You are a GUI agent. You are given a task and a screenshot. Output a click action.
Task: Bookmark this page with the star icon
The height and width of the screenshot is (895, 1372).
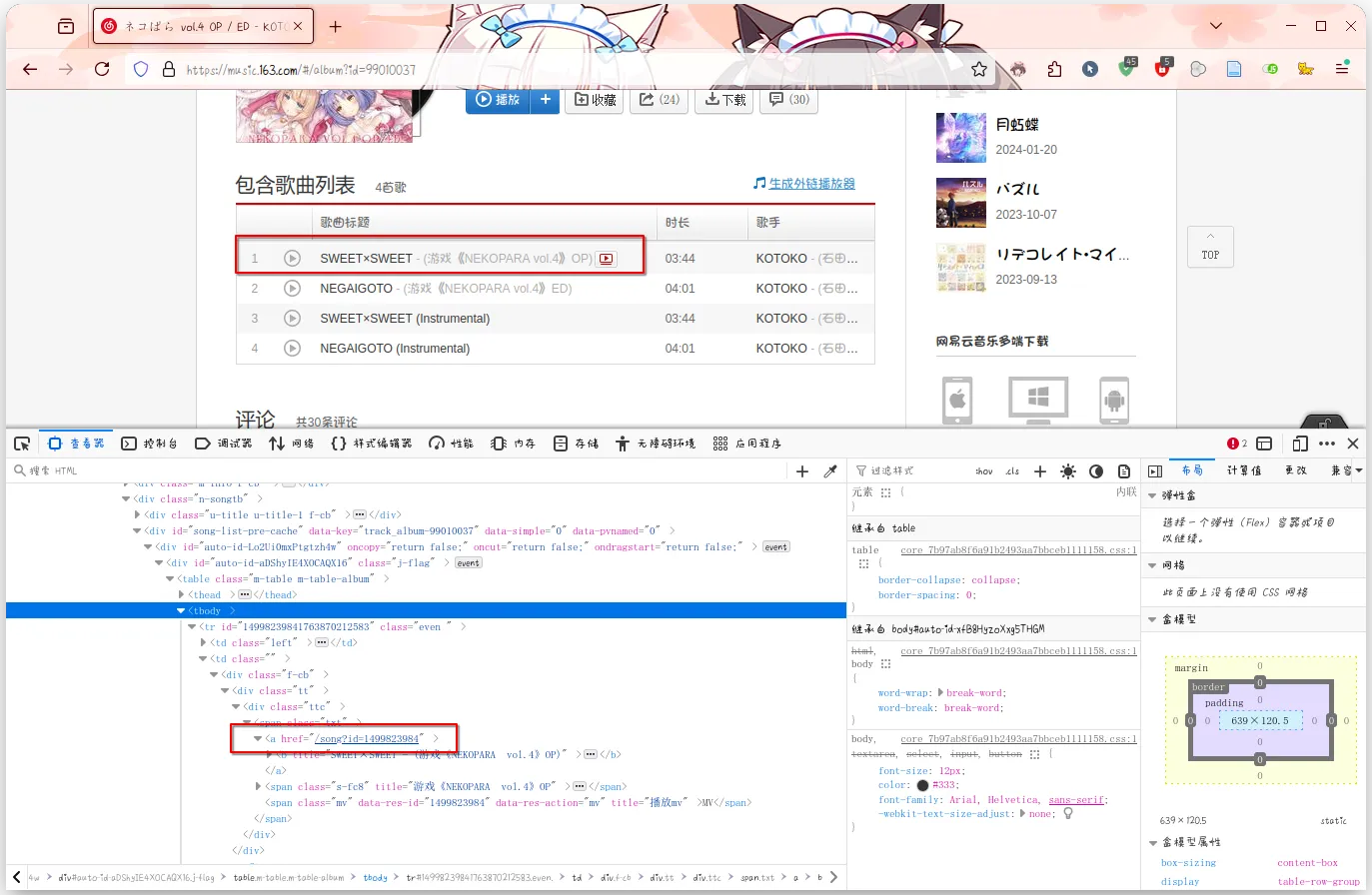point(980,69)
